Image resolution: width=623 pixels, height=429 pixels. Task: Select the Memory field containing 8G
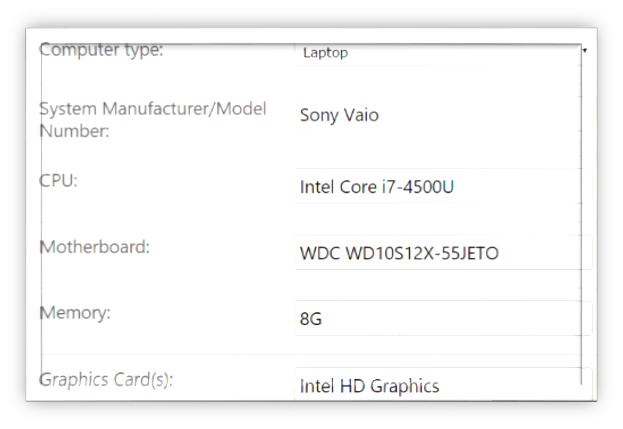pyautogui.click(x=443, y=319)
